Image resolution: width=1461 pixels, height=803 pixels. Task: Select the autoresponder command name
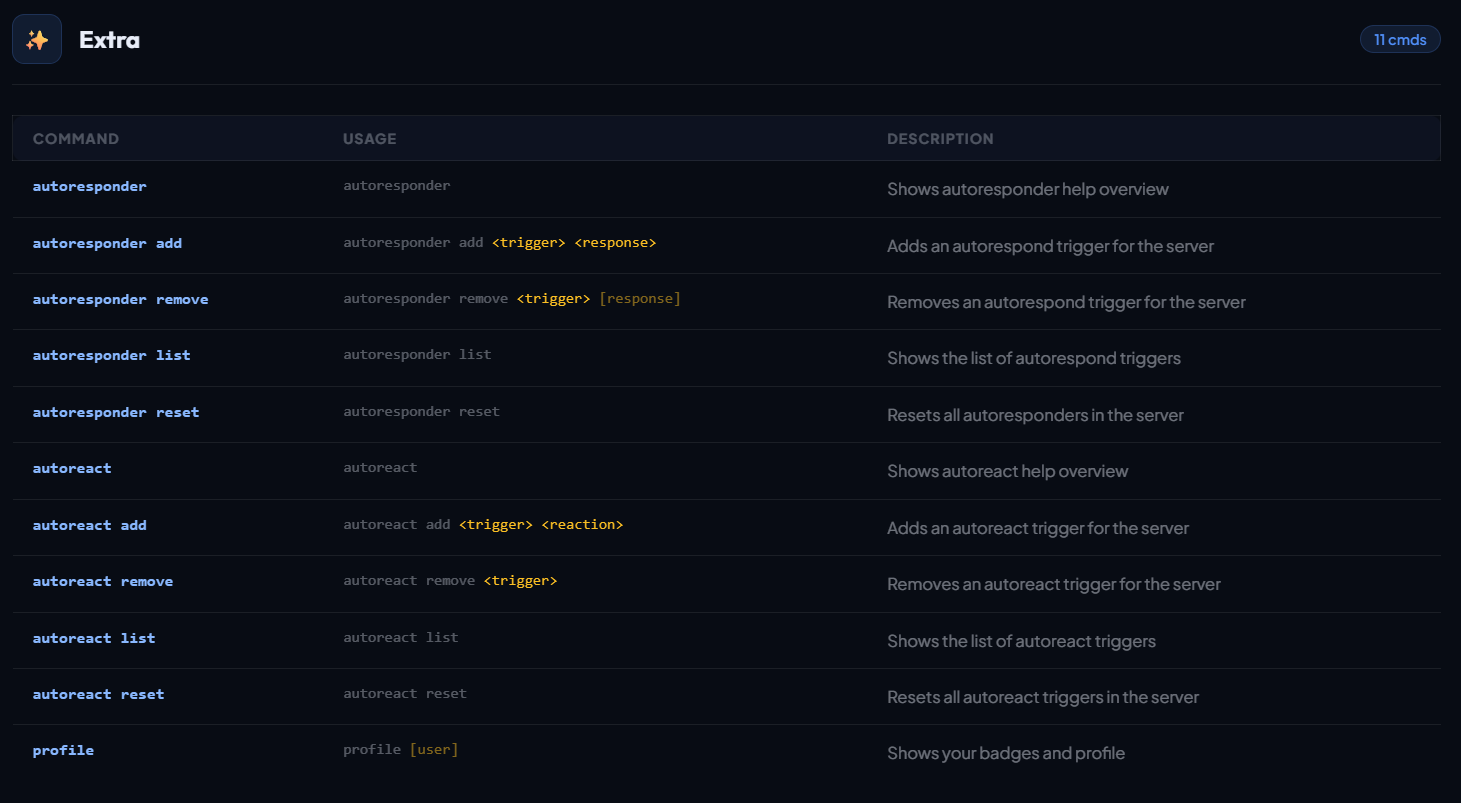[89, 186]
